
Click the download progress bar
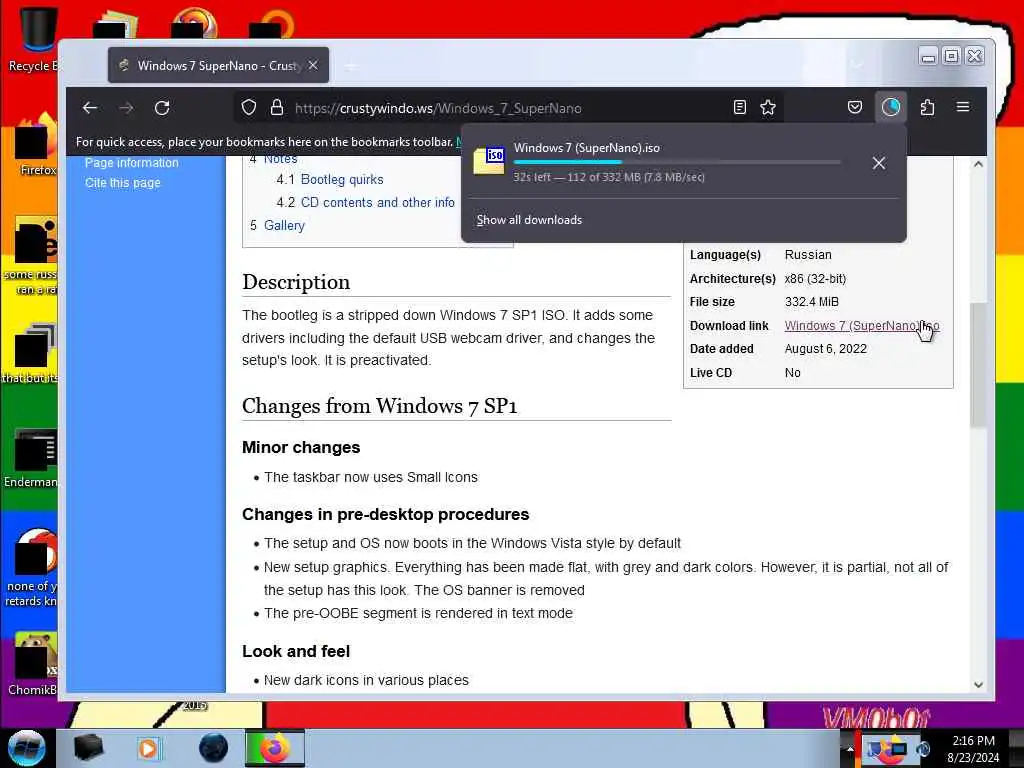pos(677,162)
